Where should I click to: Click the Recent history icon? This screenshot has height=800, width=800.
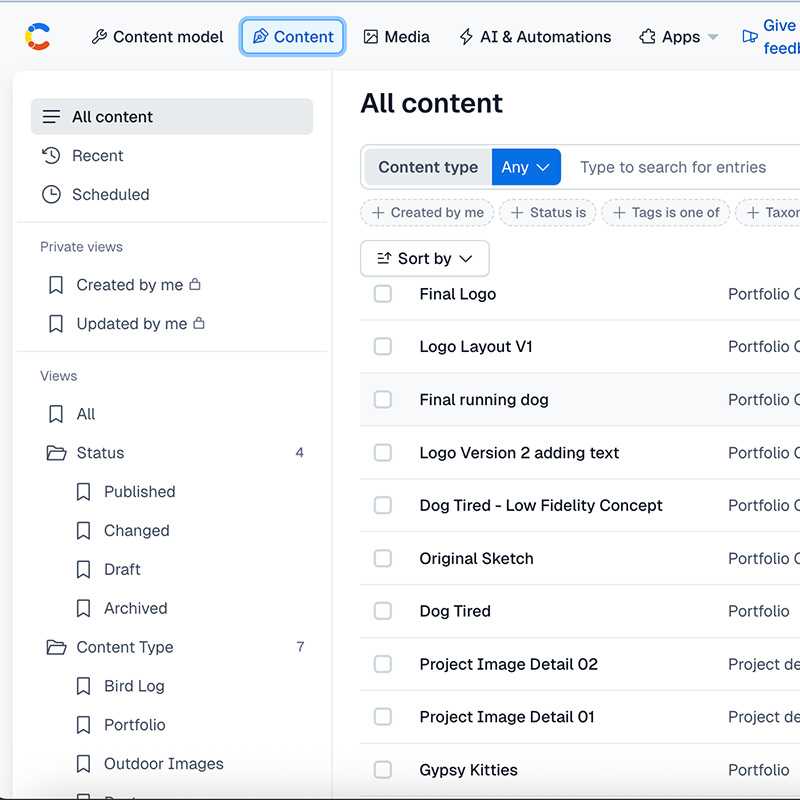[x=50, y=156]
